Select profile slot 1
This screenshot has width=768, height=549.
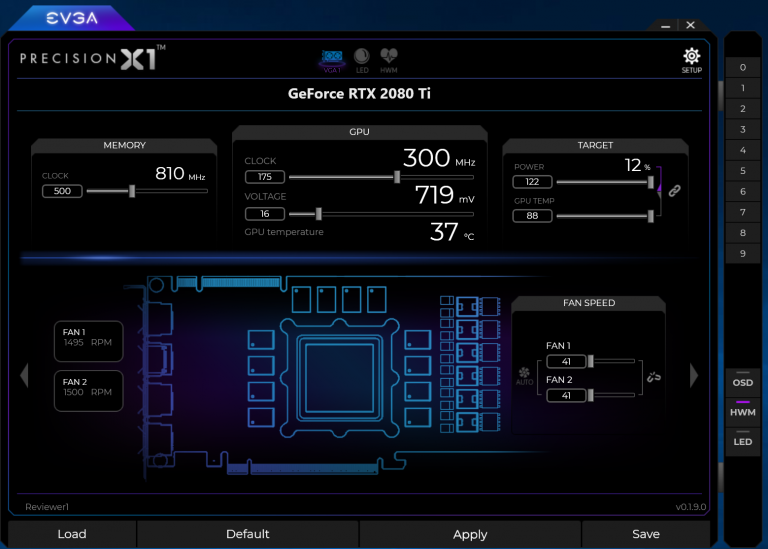743,88
